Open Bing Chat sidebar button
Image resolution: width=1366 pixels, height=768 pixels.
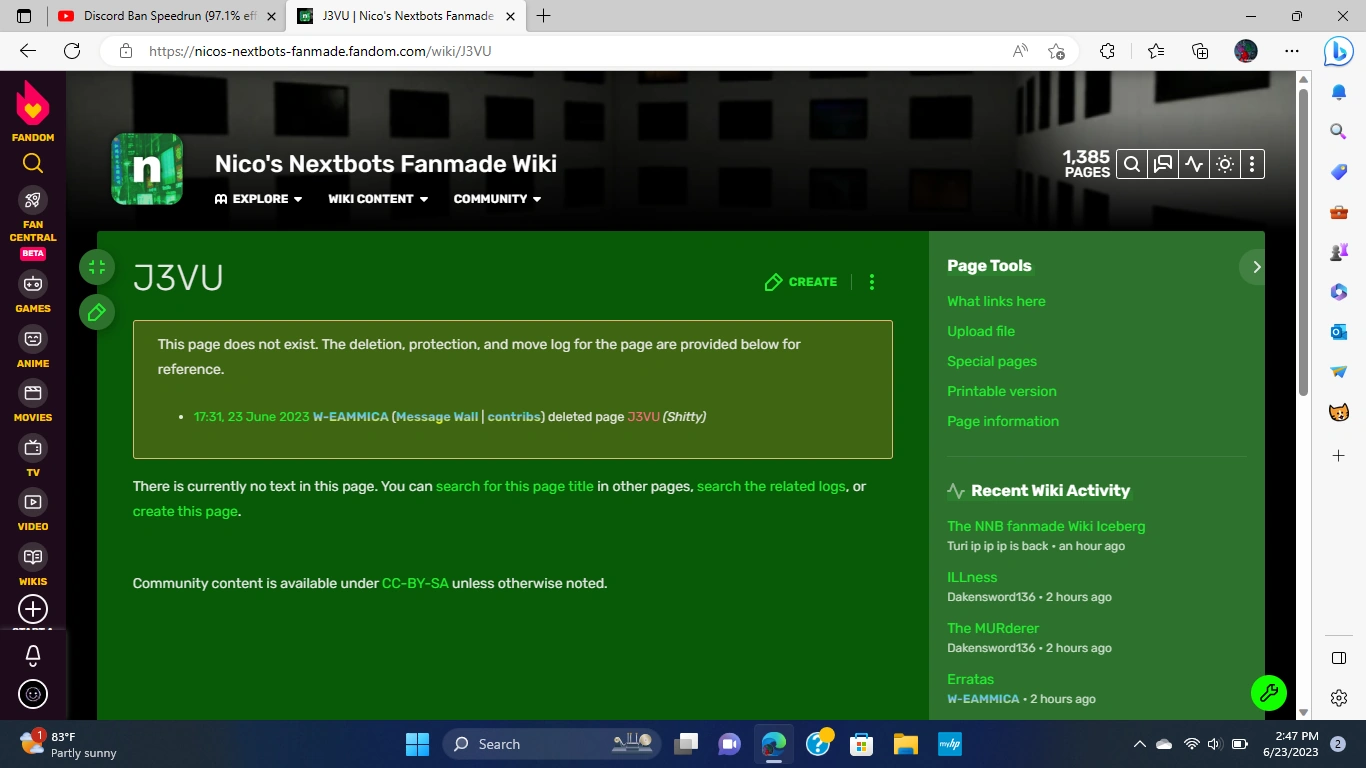1338,51
